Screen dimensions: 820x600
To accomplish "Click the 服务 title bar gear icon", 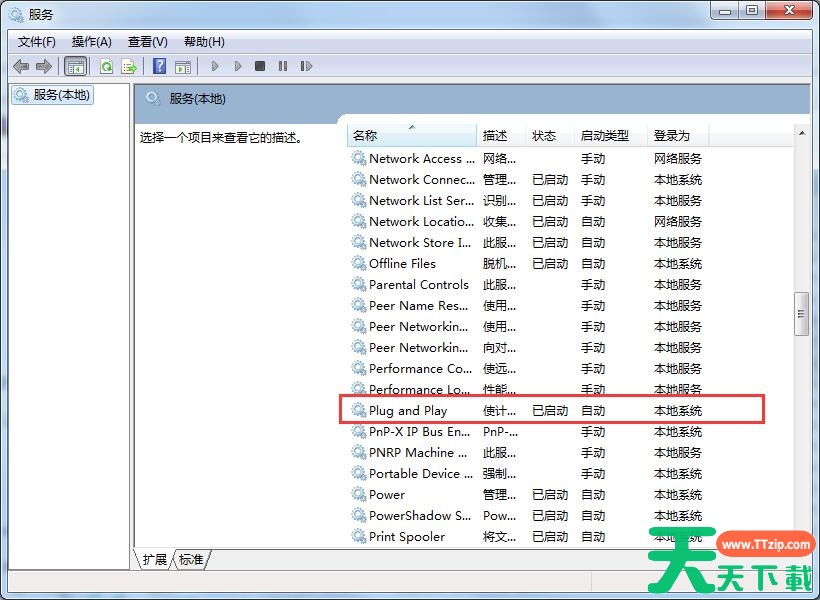I will point(17,15).
